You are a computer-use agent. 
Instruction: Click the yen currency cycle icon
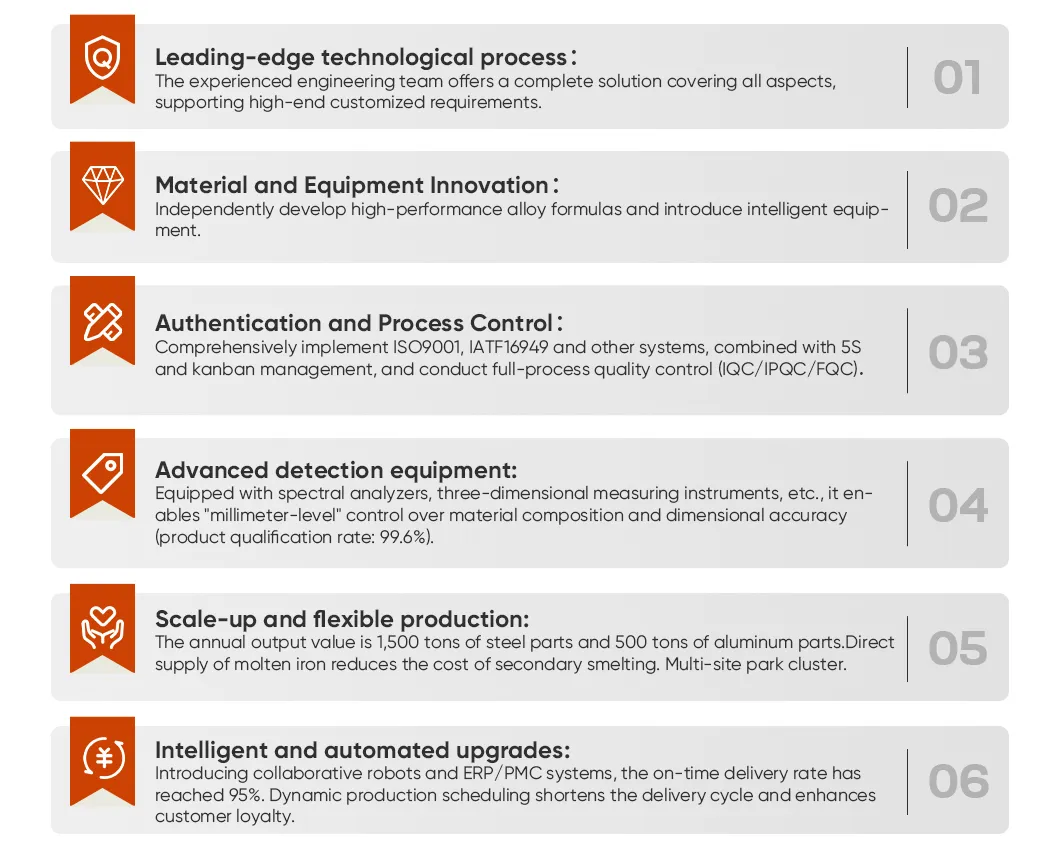tap(102, 759)
